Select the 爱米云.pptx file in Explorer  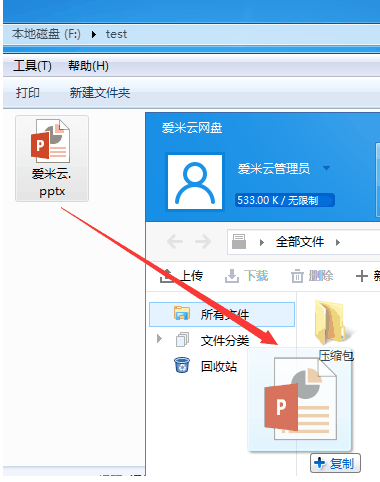point(52,158)
